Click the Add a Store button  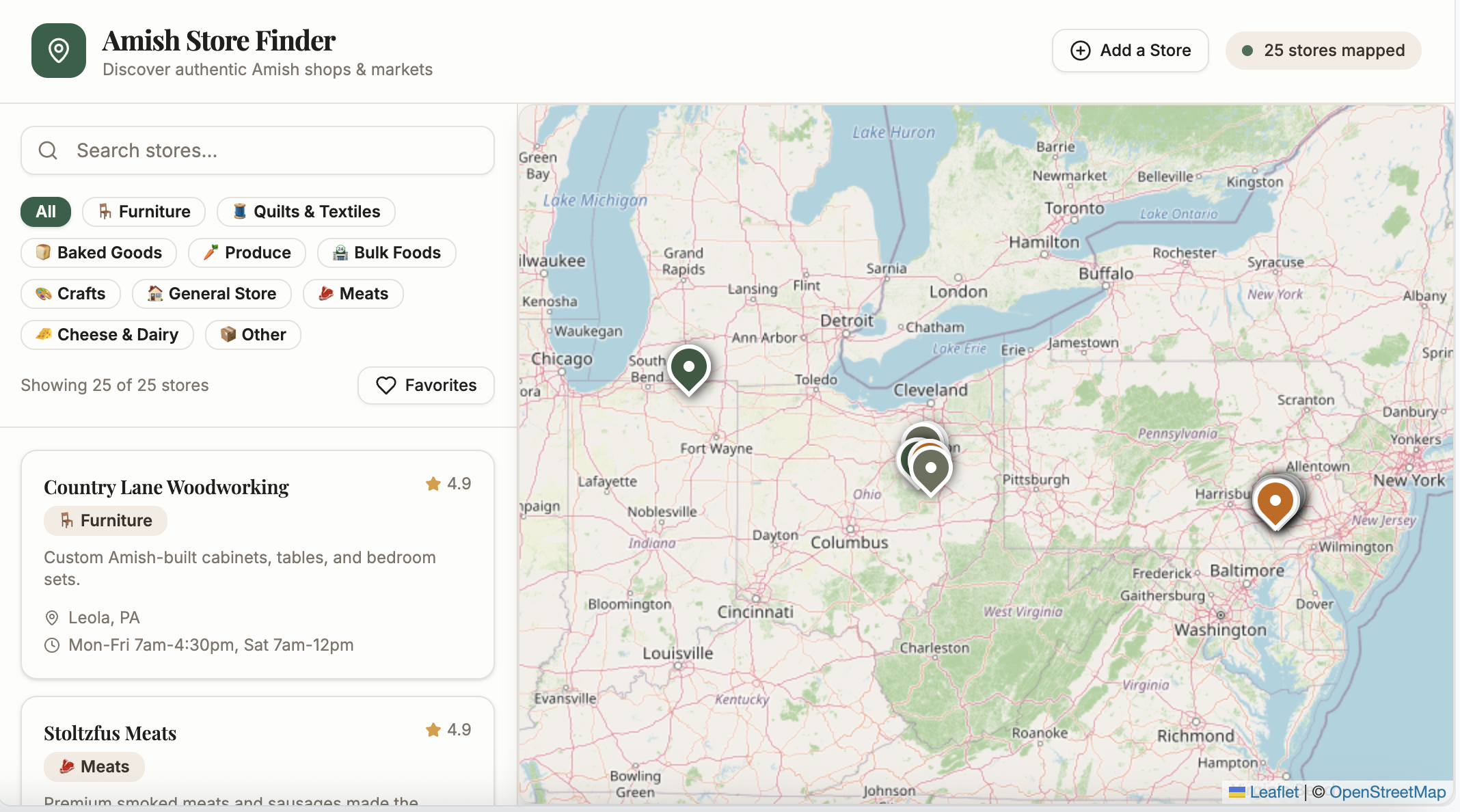coord(1130,51)
